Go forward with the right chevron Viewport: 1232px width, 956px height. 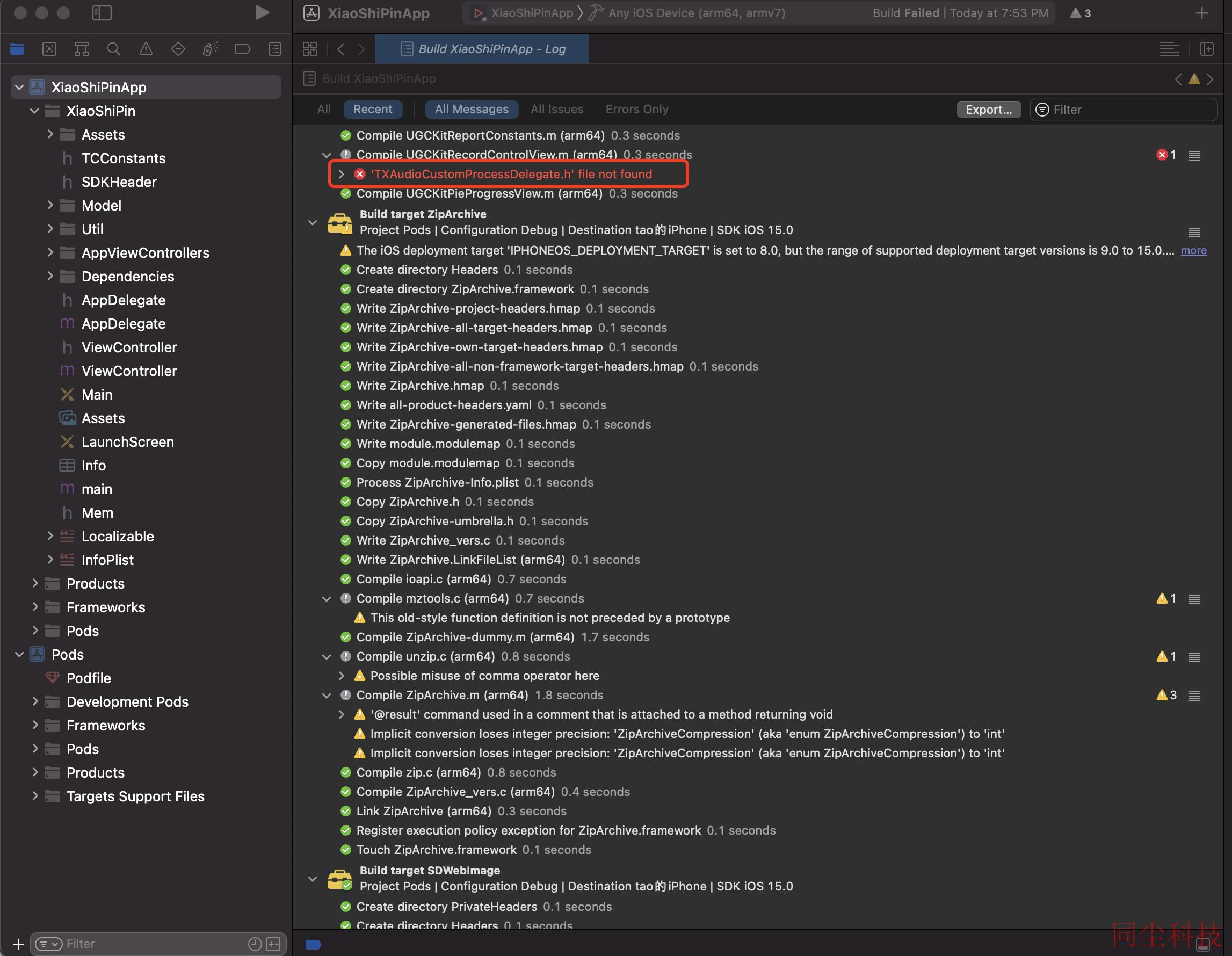(x=361, y=49)
